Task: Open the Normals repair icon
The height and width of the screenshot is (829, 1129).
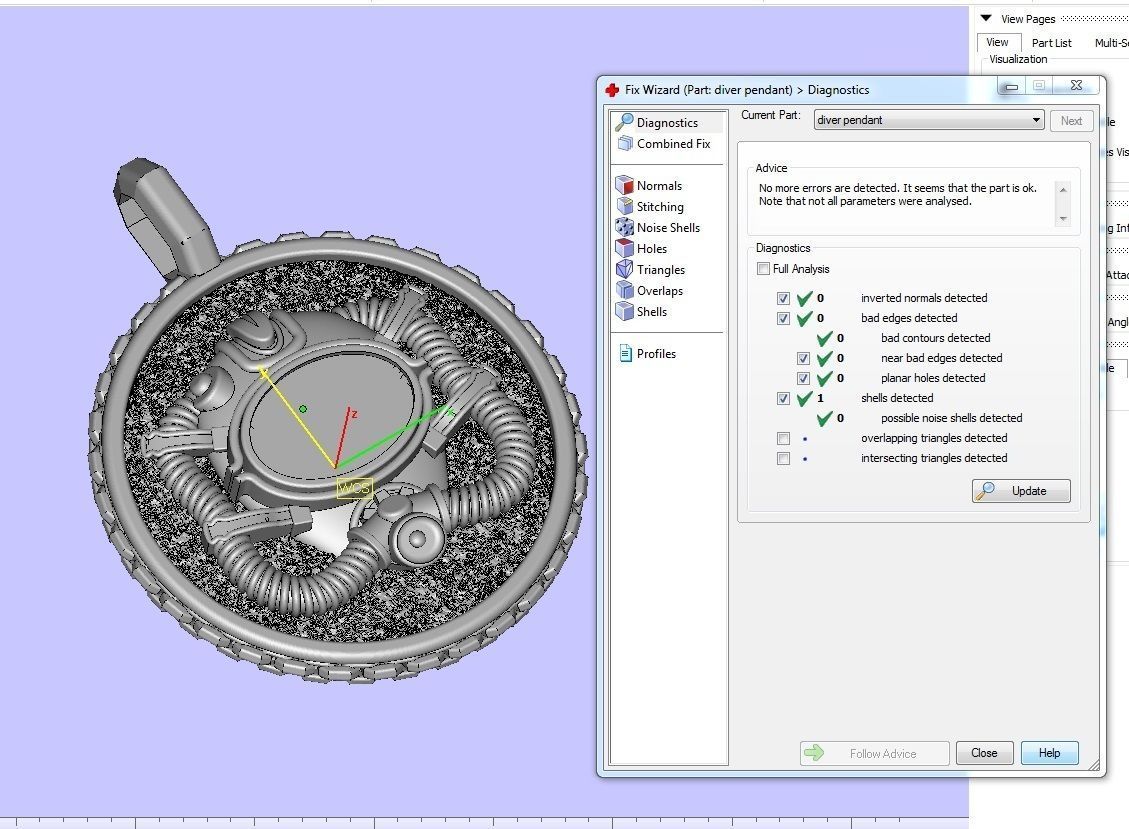Action: pos(624,185)
